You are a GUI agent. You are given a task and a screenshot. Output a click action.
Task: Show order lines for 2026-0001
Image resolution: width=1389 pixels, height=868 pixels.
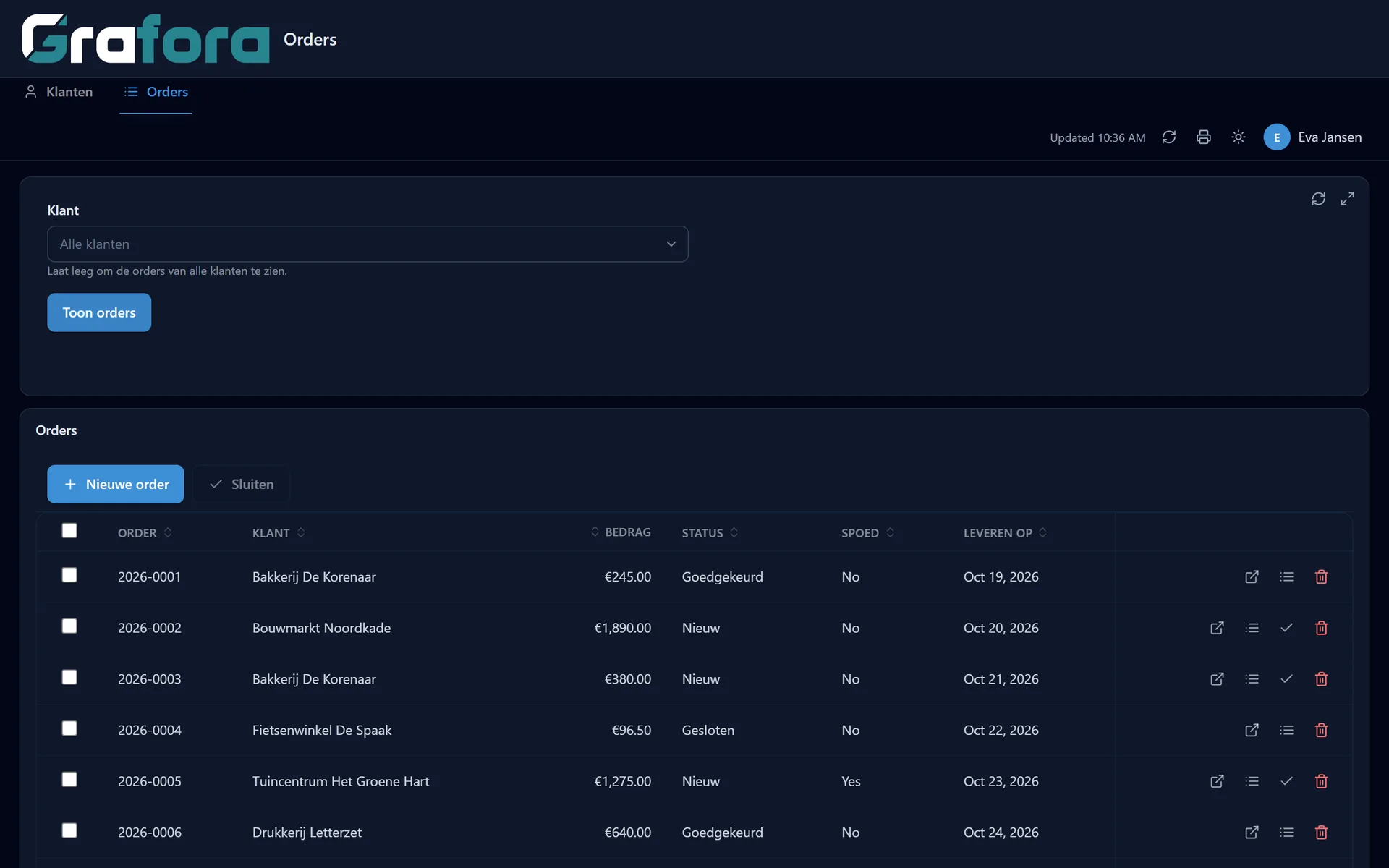pyautogui.click(x=1286, y=576)
